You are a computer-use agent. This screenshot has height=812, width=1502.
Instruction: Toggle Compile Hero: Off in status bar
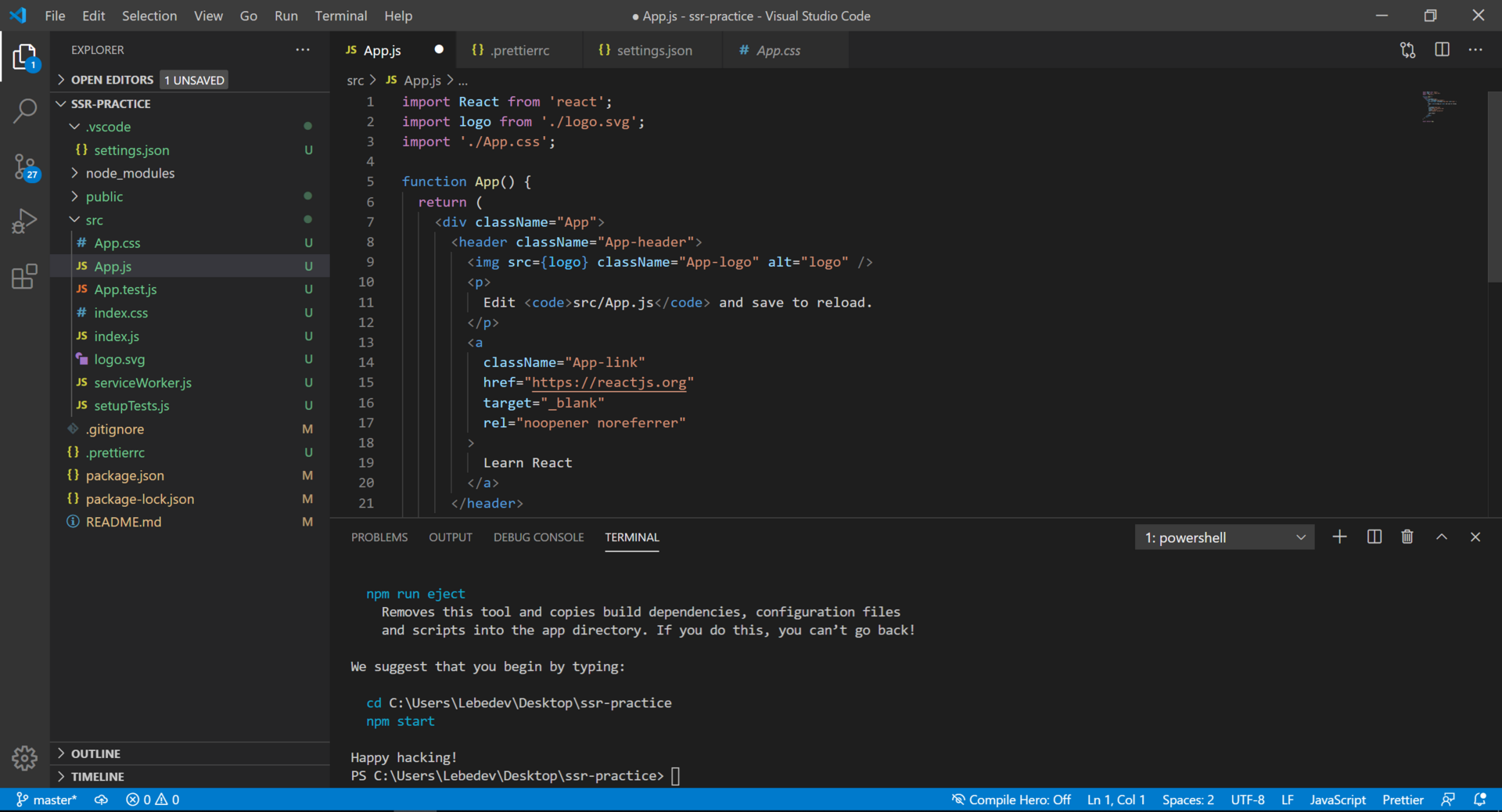tap(1011, 799)
